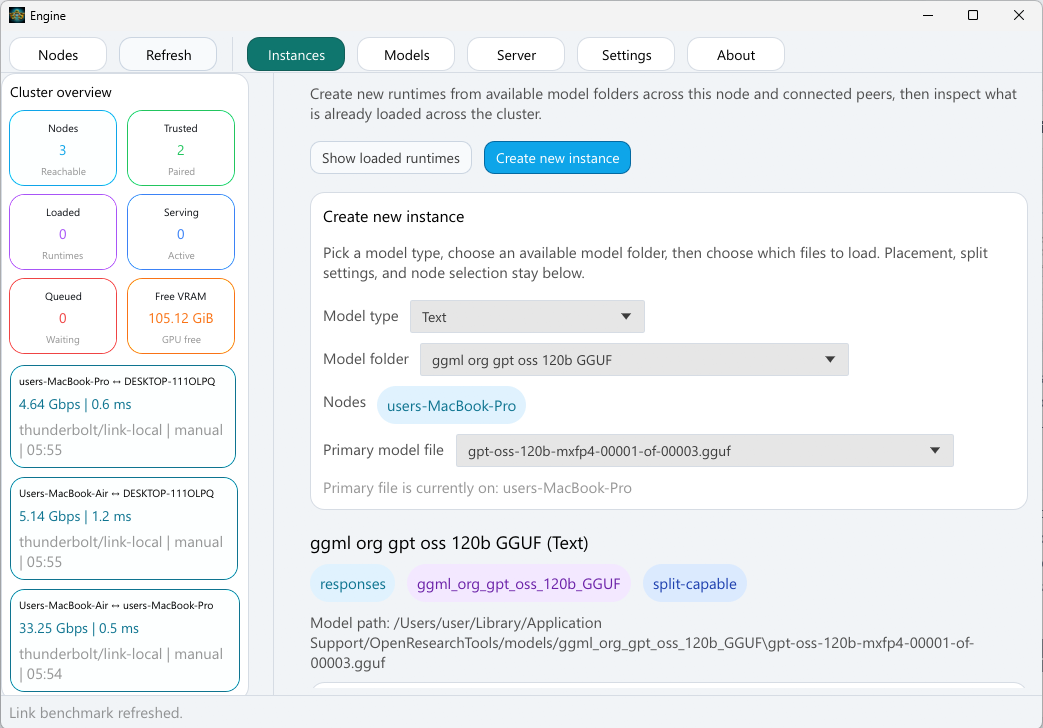Click the Nodes Reachable card
1043x728 pixels.
[63, 148]
